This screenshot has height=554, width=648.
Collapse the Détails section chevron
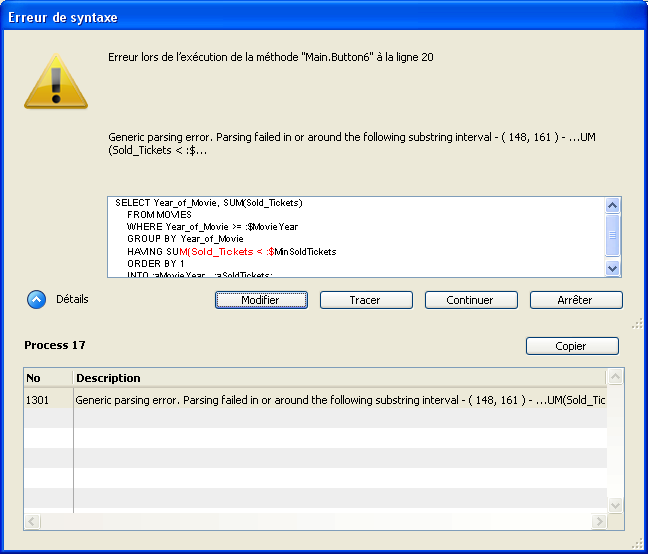[x=36, y=299]
